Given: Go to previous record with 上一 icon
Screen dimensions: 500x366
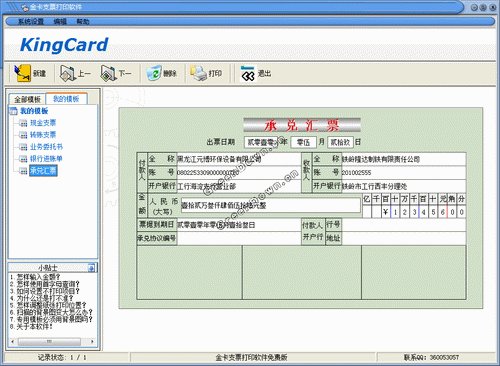Looking at the screenshot, I should 68,73.
